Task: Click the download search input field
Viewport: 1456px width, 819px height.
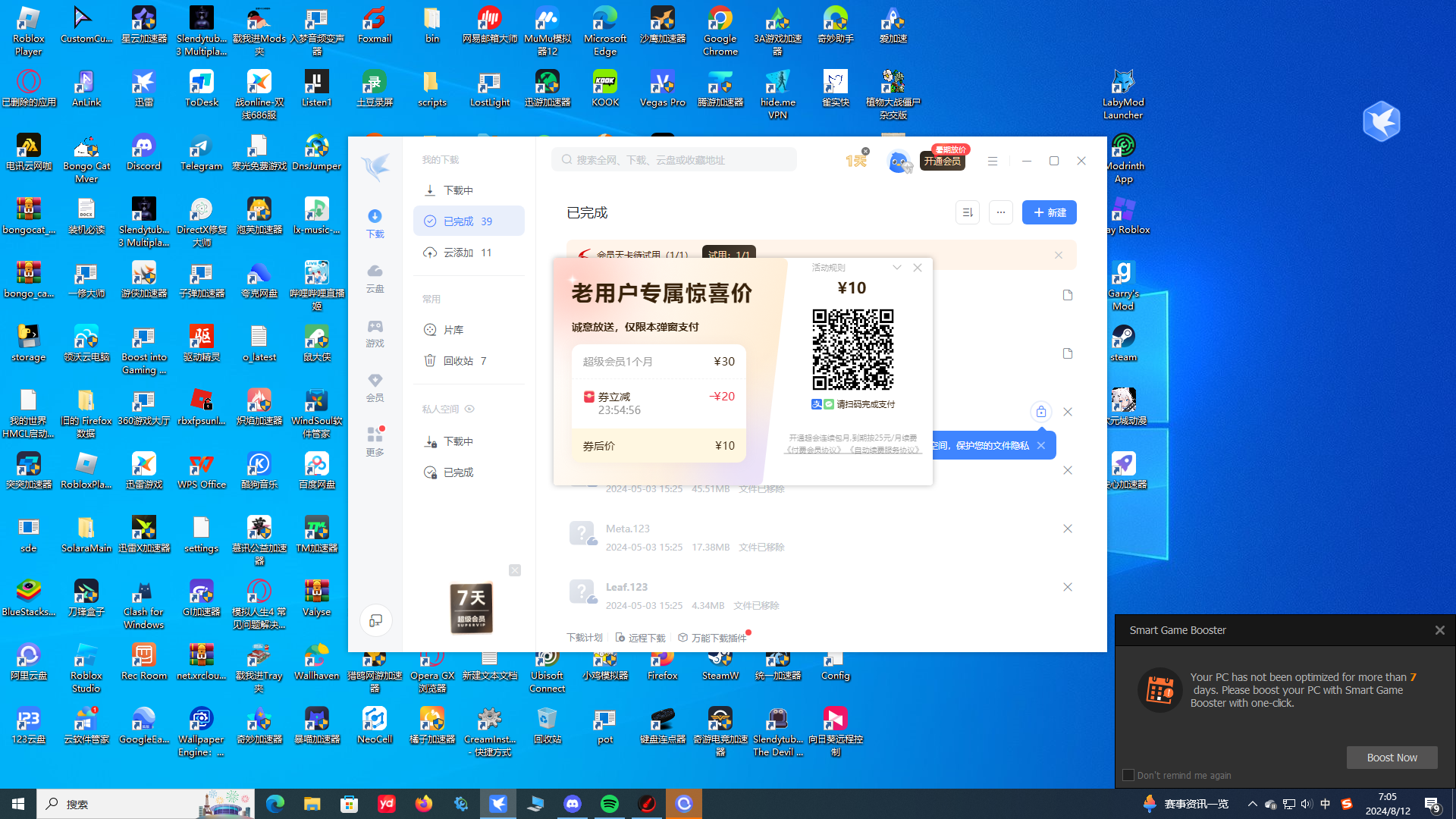Action: [x=675, y=160]
